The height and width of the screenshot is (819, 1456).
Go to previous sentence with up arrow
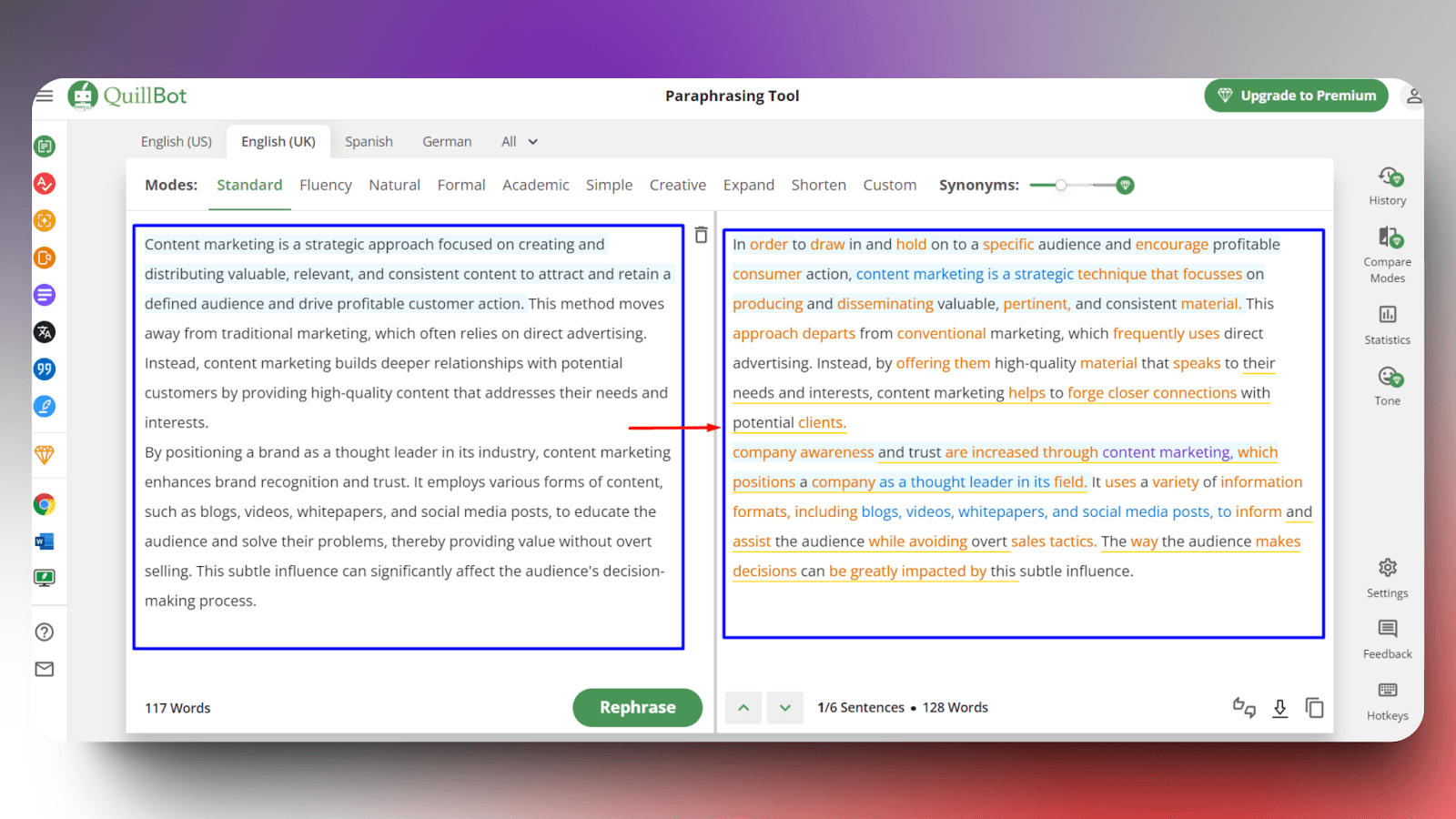point(743,708)
